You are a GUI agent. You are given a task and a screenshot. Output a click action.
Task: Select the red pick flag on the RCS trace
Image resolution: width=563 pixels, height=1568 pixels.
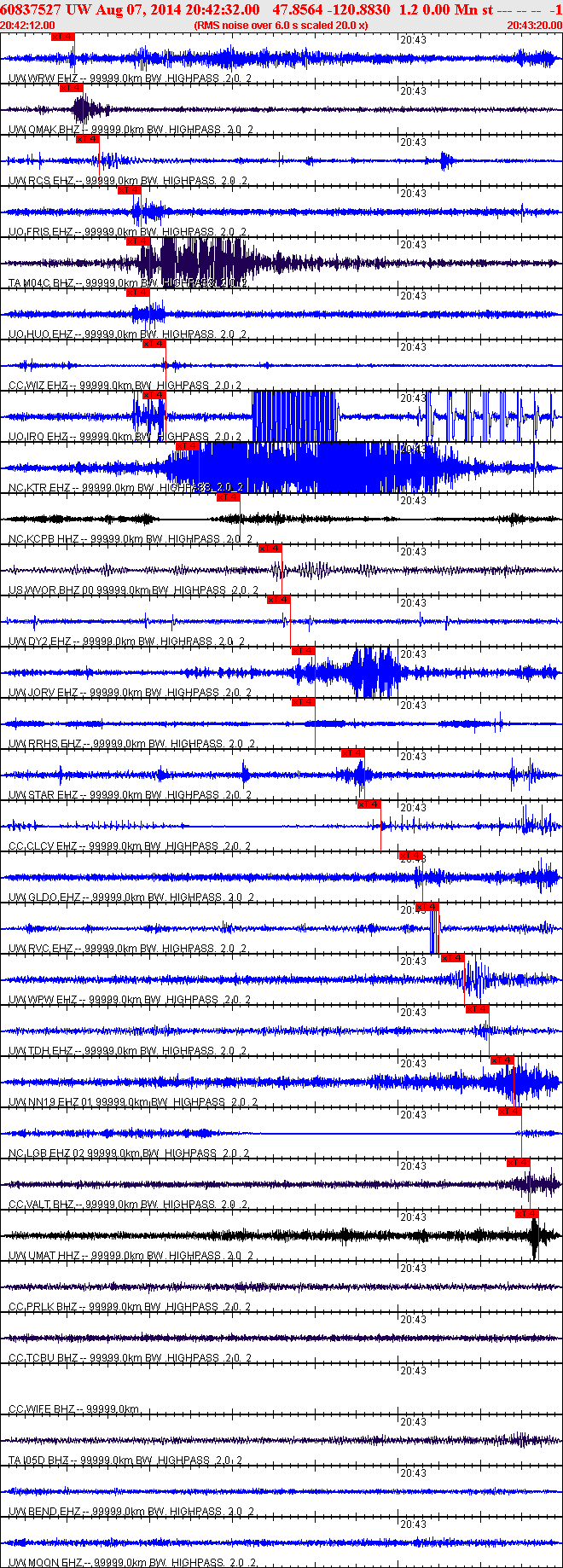(88, 139)
